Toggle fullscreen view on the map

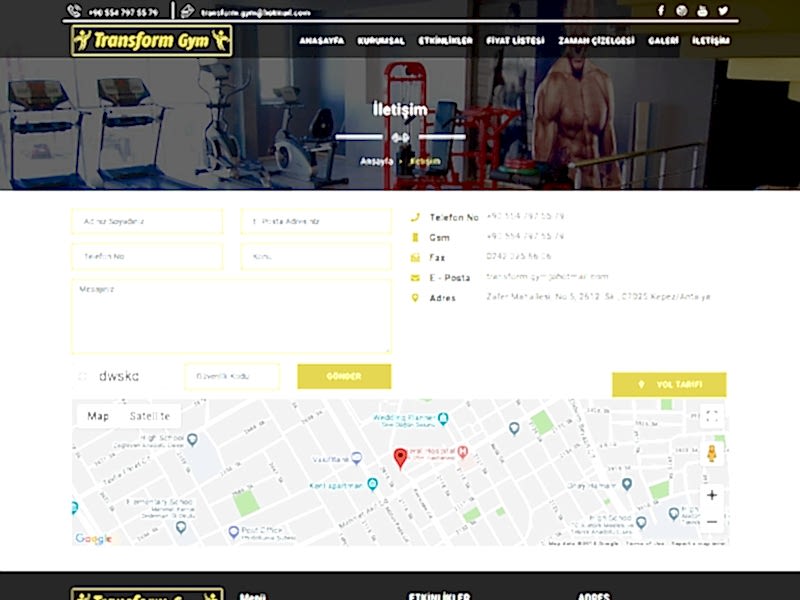pos(711,417)
